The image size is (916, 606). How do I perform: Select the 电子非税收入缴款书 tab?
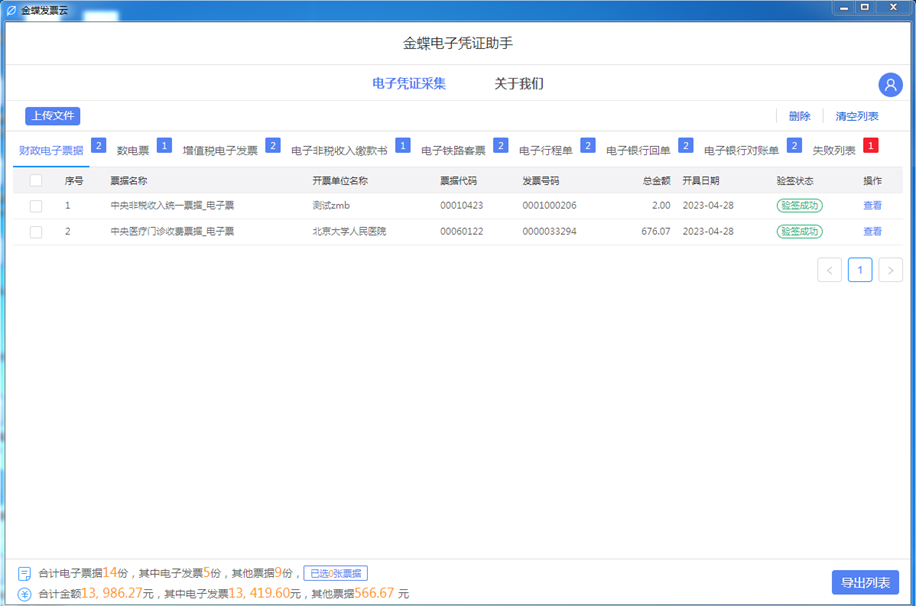(339, 151)
